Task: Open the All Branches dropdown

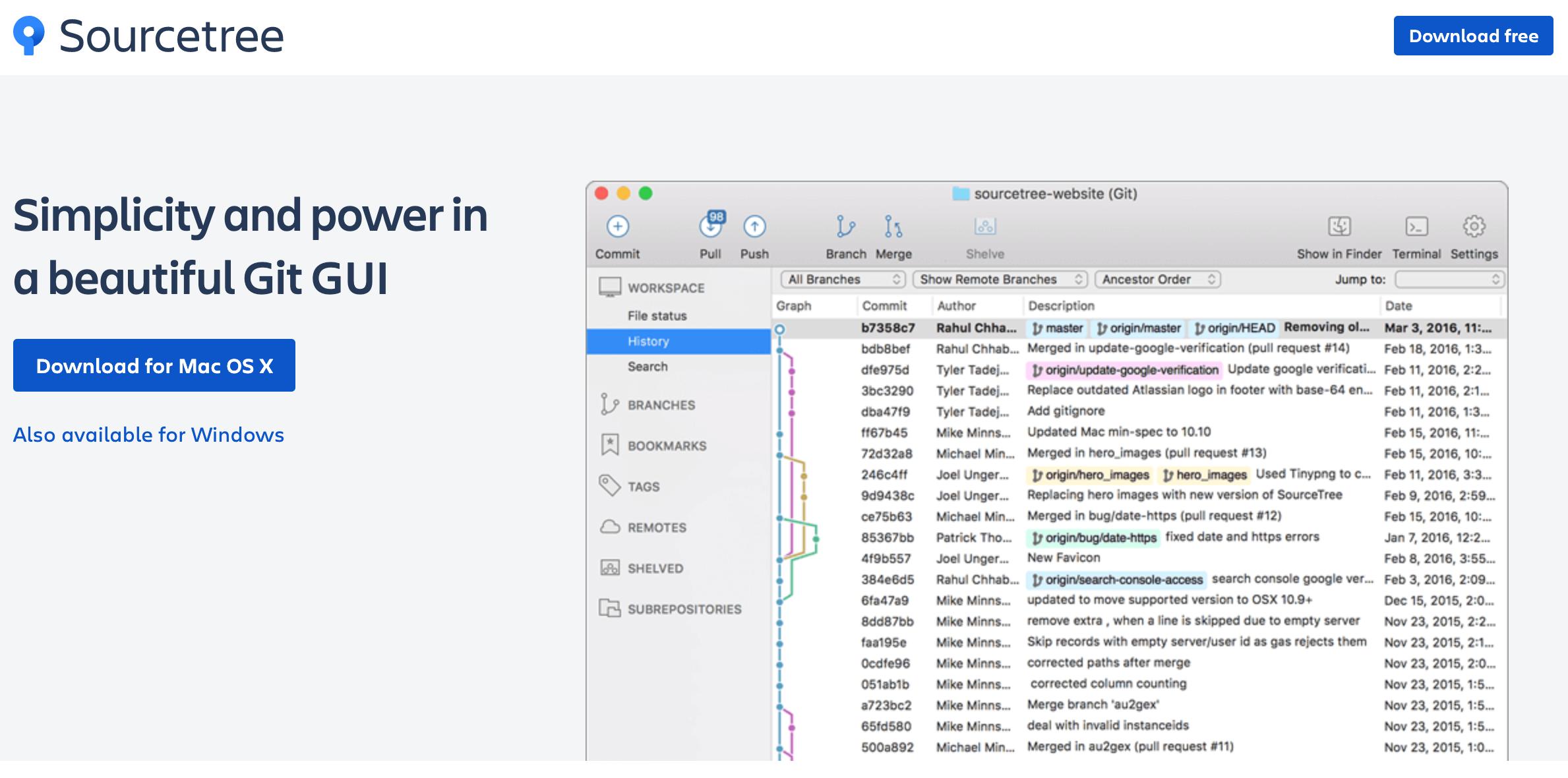Action: tap(843, 279)
